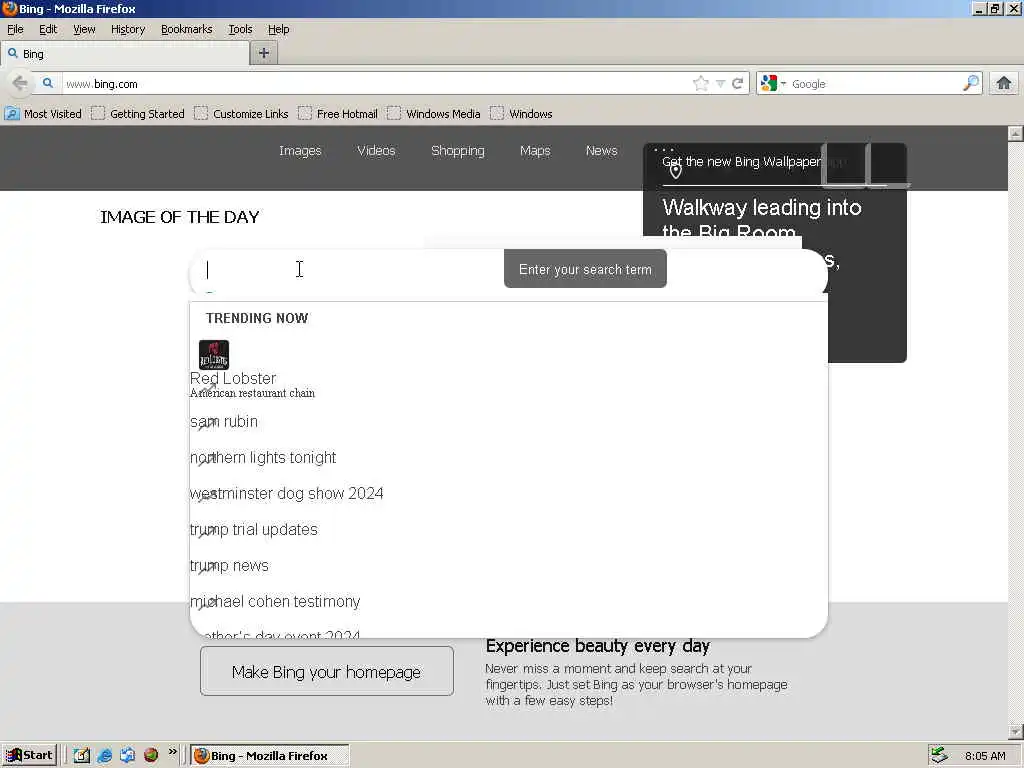The image size is (1024, 768).
Task: Open the Firefox home page icon
Action: coord(1004,83)
